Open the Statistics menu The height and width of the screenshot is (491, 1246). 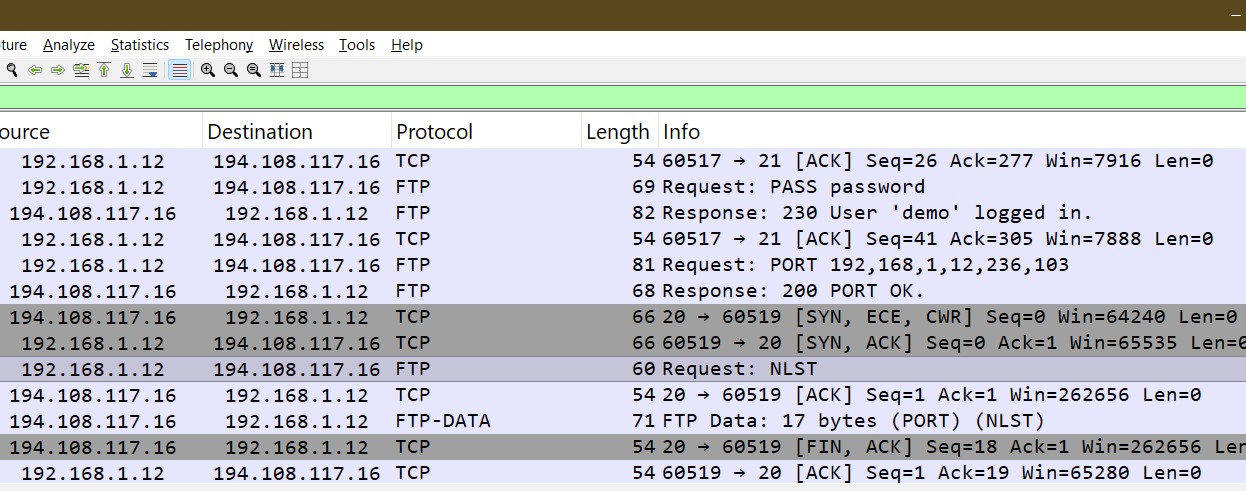click(x=140, y=45)
